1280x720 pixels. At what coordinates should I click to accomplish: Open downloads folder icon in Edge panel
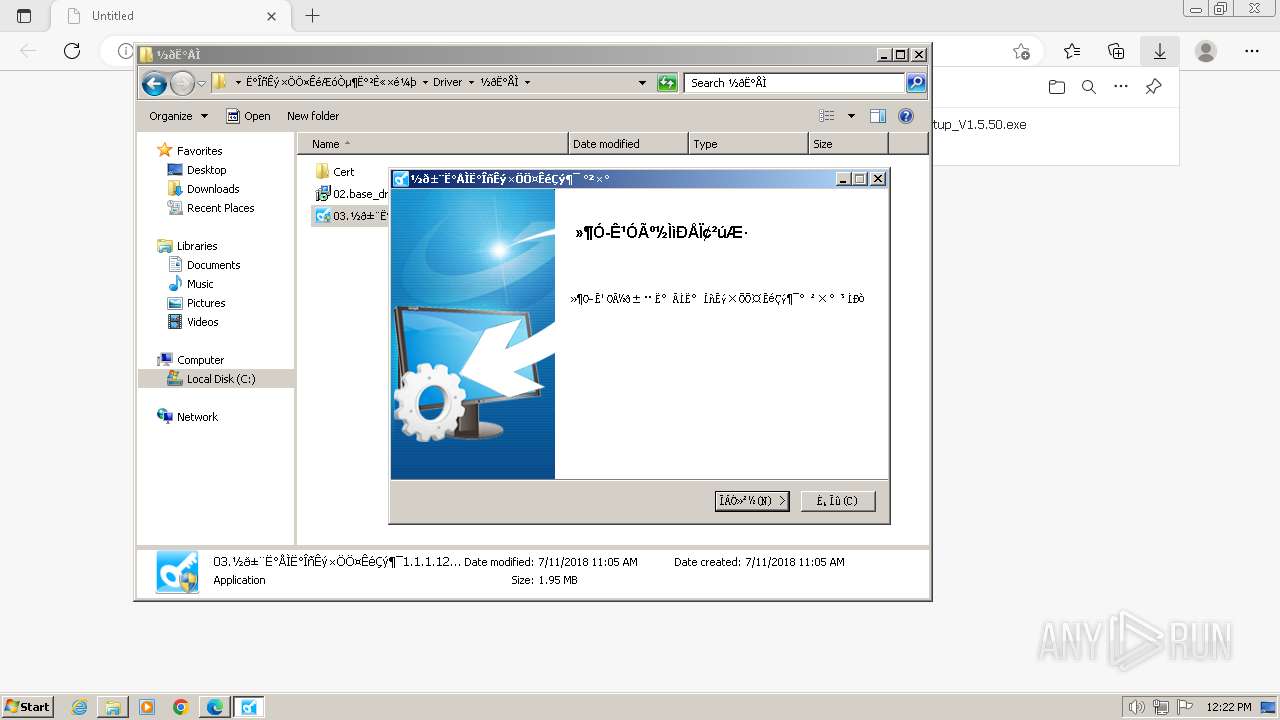pos(1057,87)
